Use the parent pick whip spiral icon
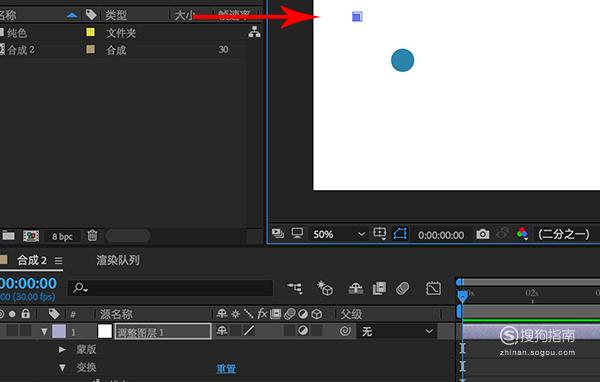Screen dimensions: 600x382 click(x=345, y=331)
